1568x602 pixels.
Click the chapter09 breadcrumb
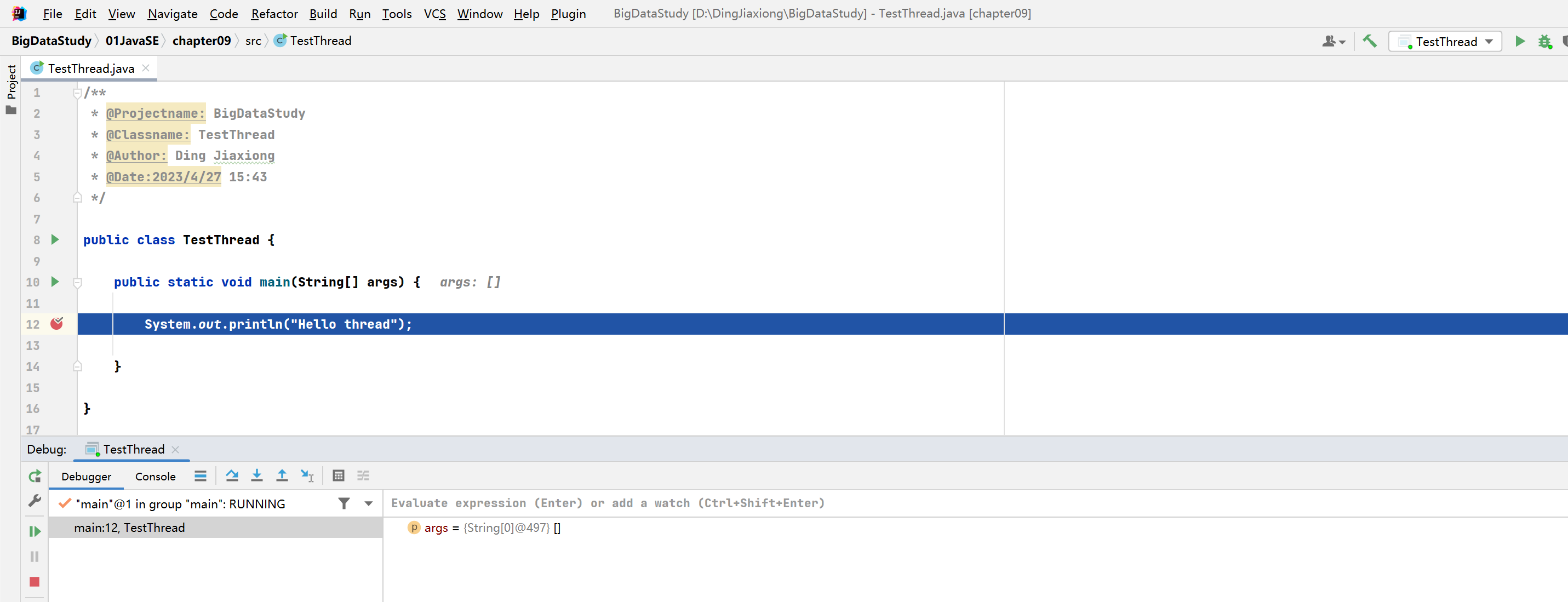(x=202, y=41)
